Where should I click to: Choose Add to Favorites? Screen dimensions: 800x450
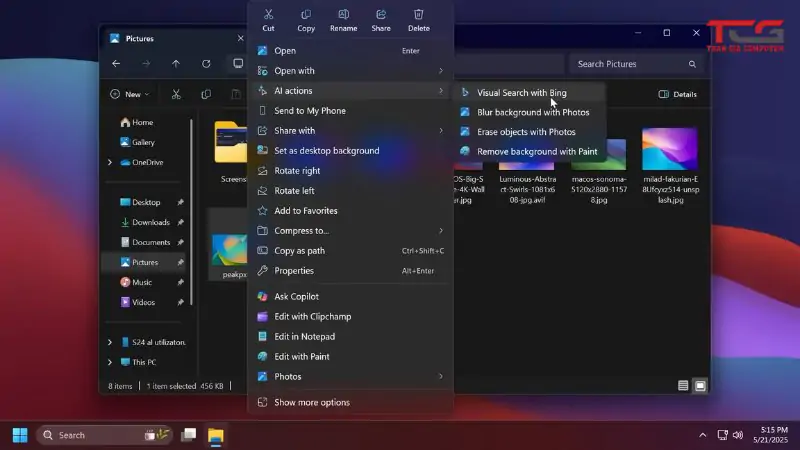click(351, 211)
